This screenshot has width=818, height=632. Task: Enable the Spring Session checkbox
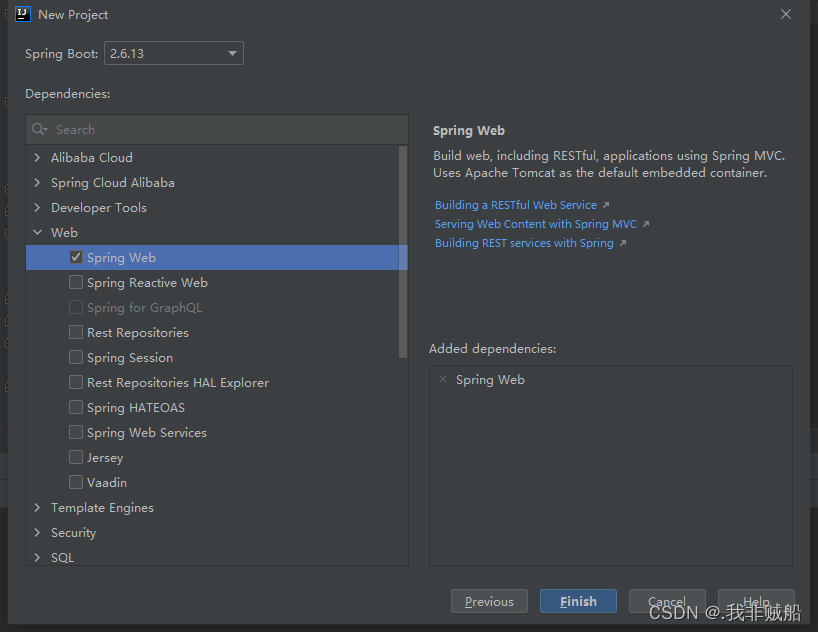tap(76, 357)
